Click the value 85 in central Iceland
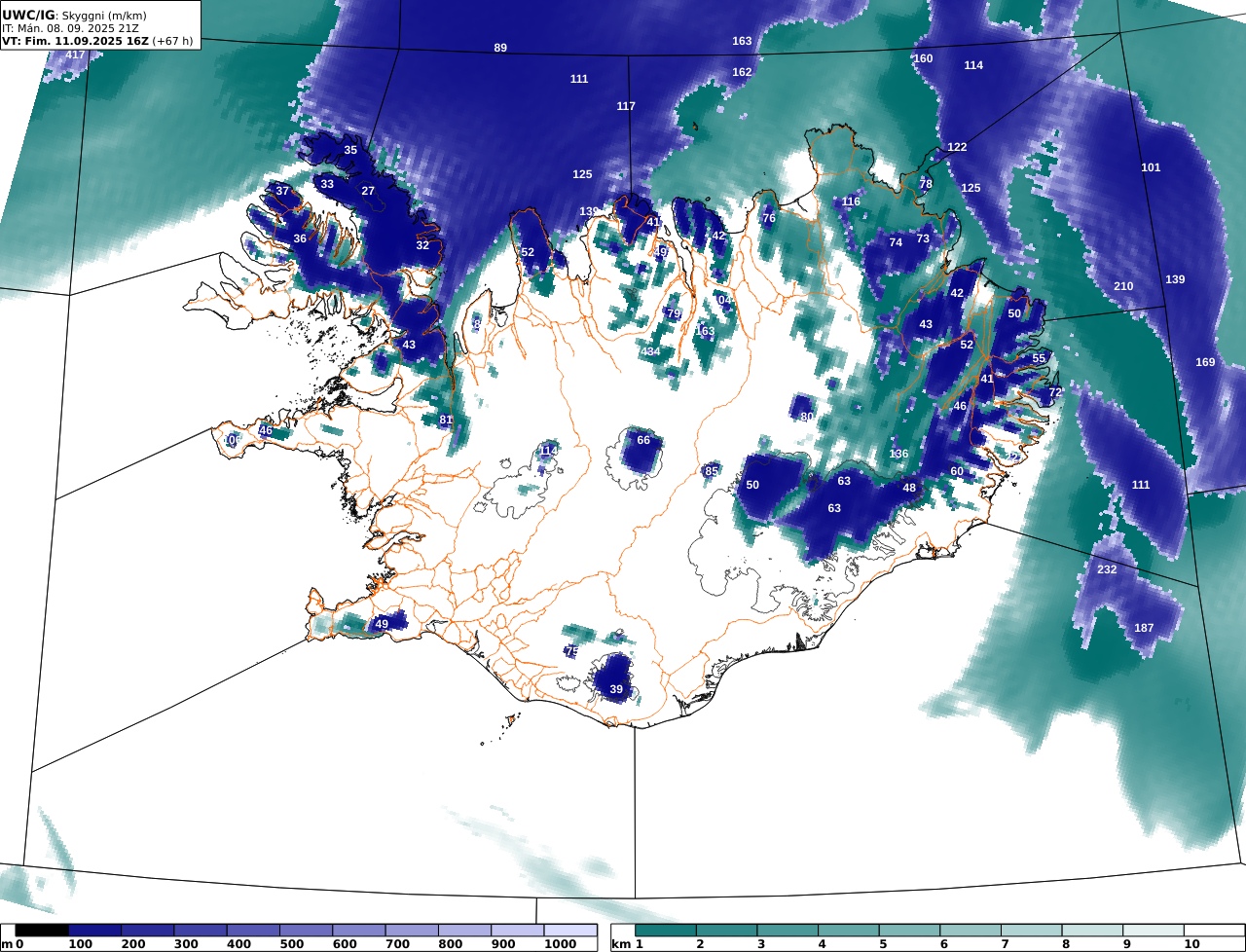This screenshot has width=1246, height=952. pyautogui.click(x=712, y=471)
